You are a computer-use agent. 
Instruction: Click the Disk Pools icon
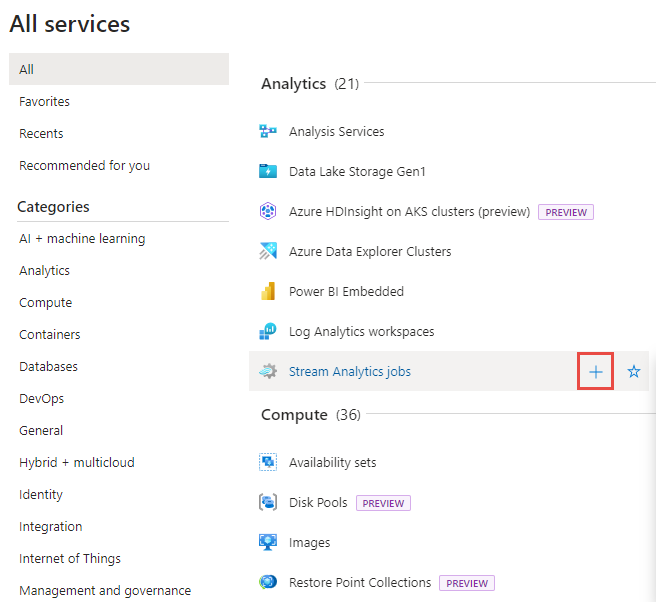coord(268,502)
